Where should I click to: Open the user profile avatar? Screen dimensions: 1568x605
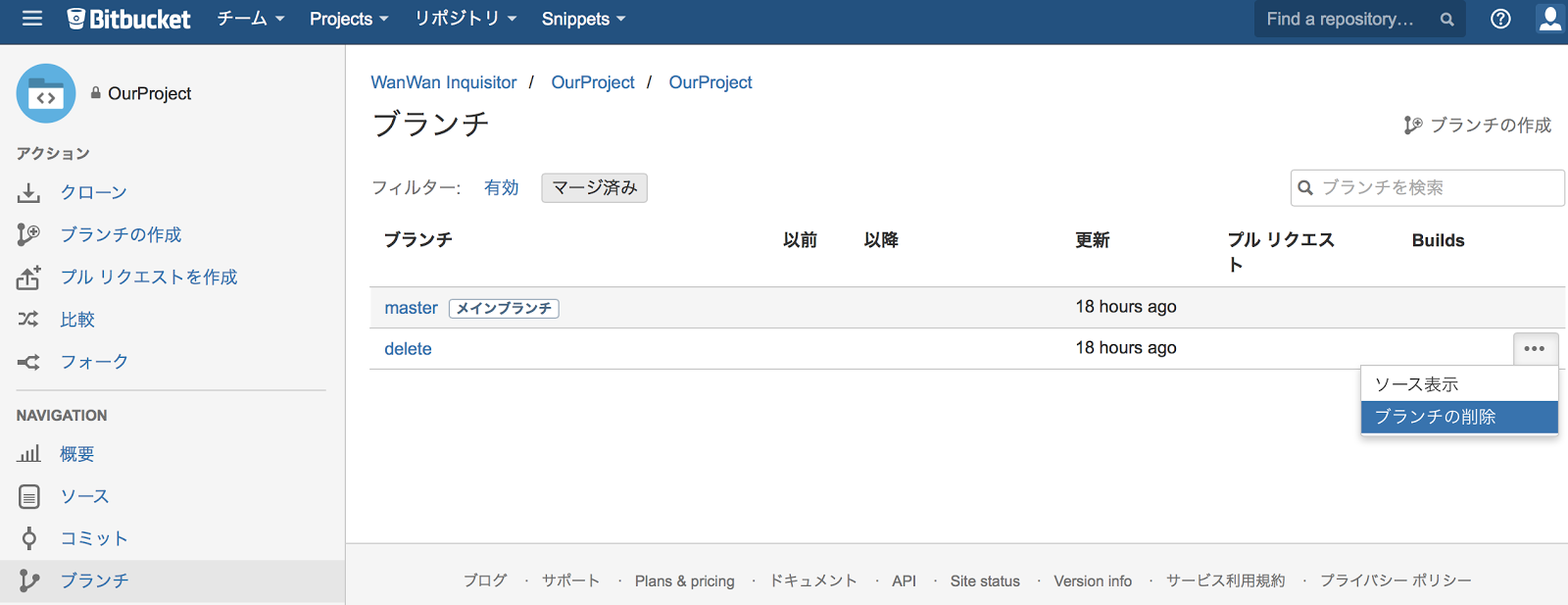1550,19
